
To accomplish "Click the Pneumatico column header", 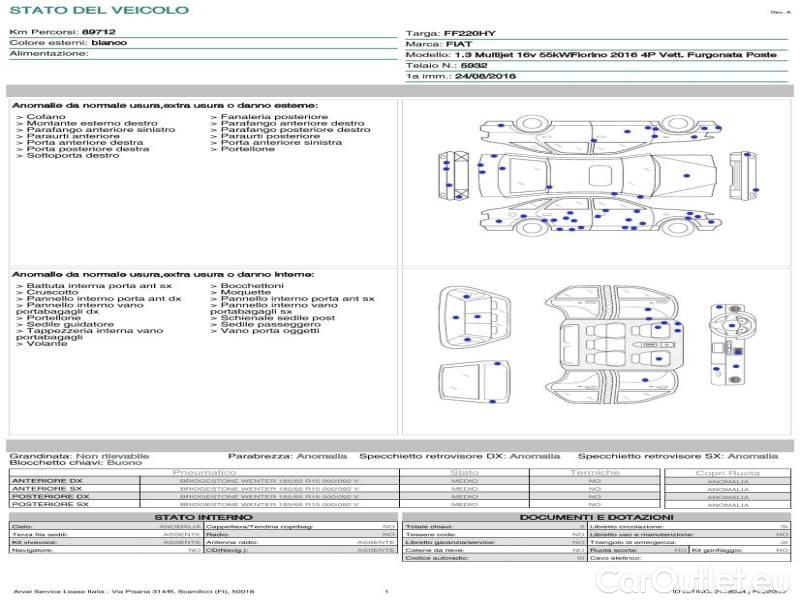I will coord(204,472).
